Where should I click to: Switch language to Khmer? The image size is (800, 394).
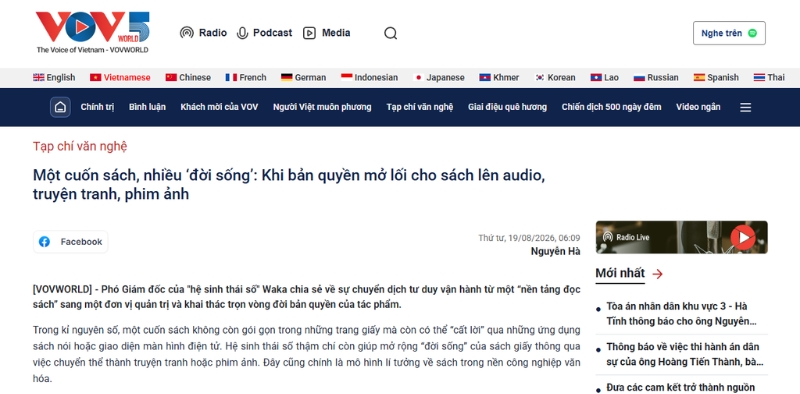[x=499, y=78]
